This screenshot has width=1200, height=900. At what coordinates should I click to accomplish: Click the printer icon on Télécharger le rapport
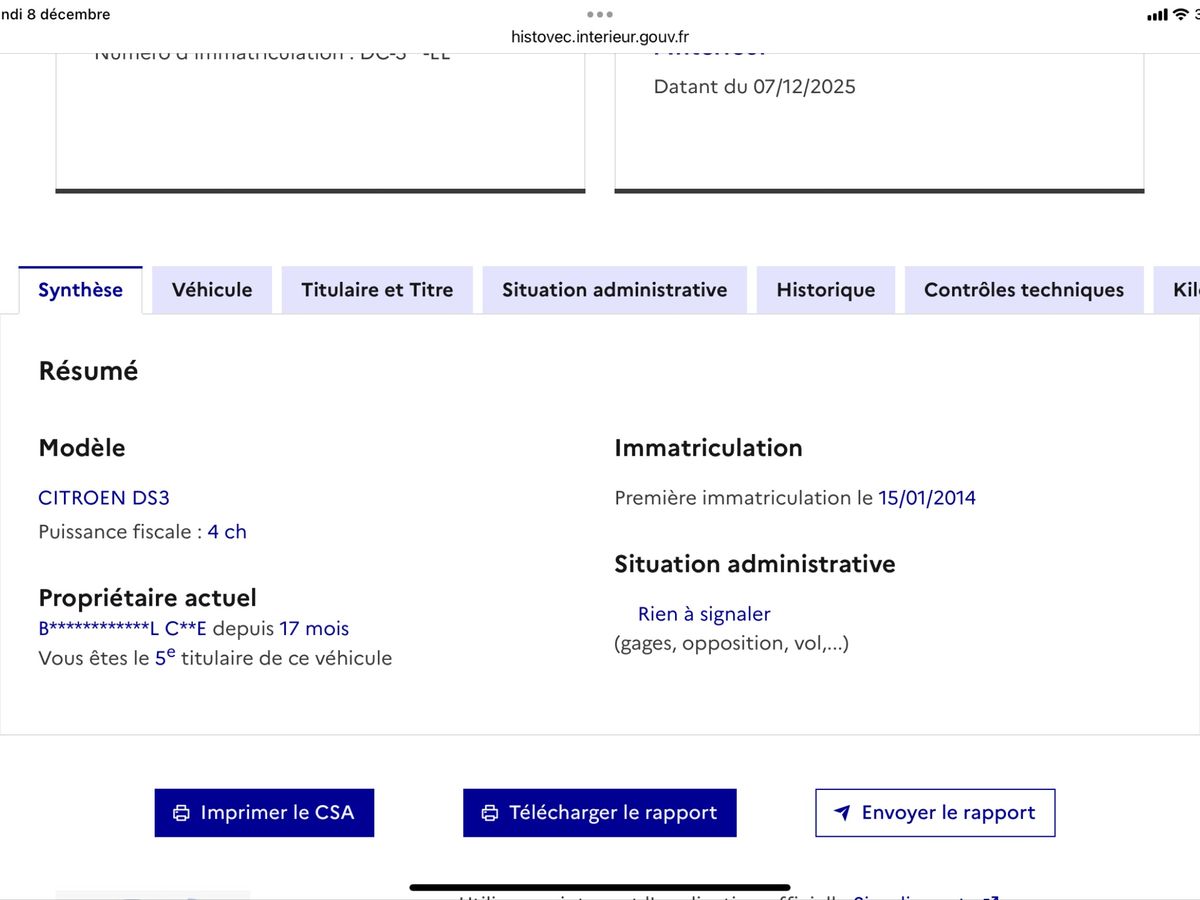coord(490,813)
